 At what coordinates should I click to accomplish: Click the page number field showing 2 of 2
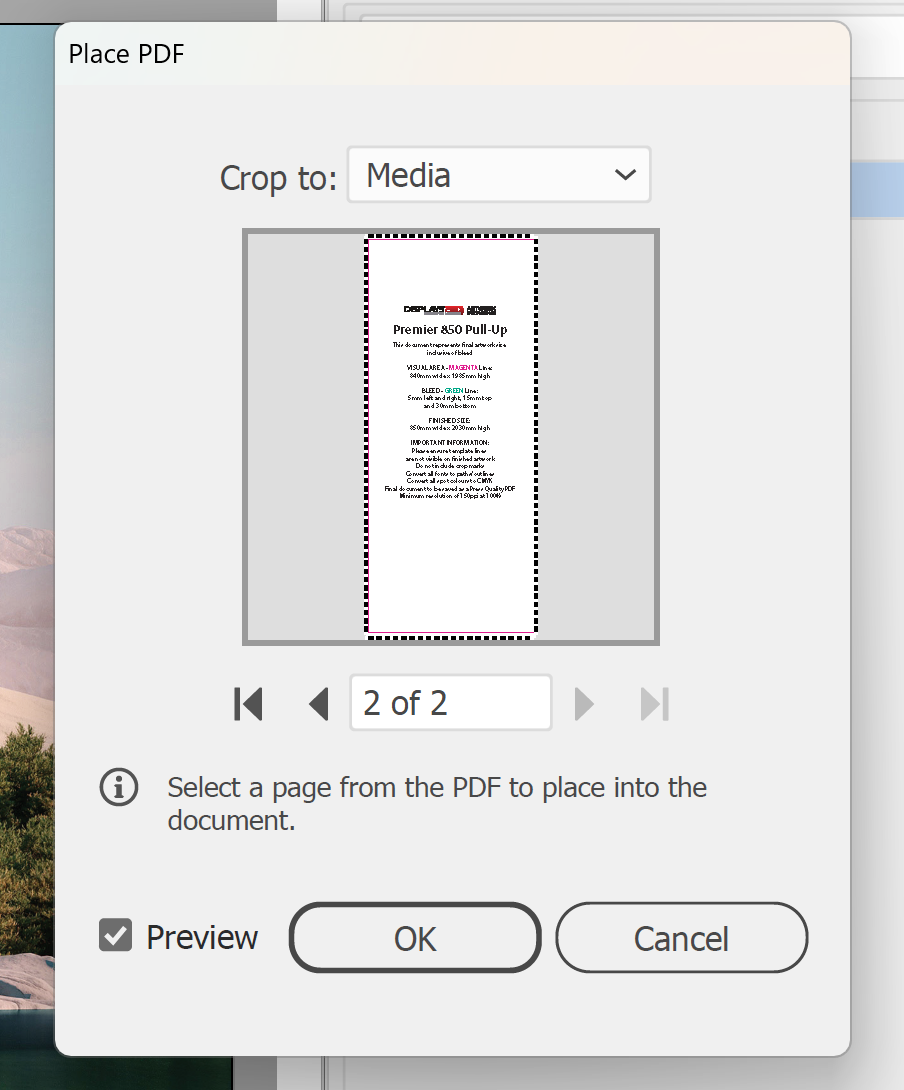[451, 702]
